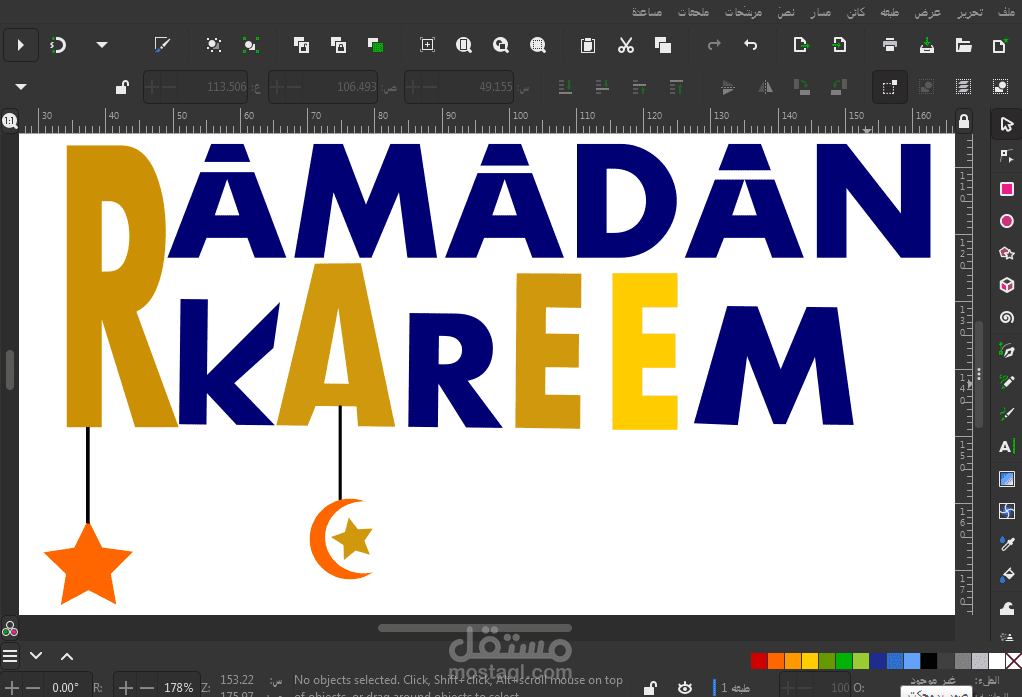Select the Color dropper tool
The width and height of the screenshot is (1022, 697).
click(x=1006, y=543)
